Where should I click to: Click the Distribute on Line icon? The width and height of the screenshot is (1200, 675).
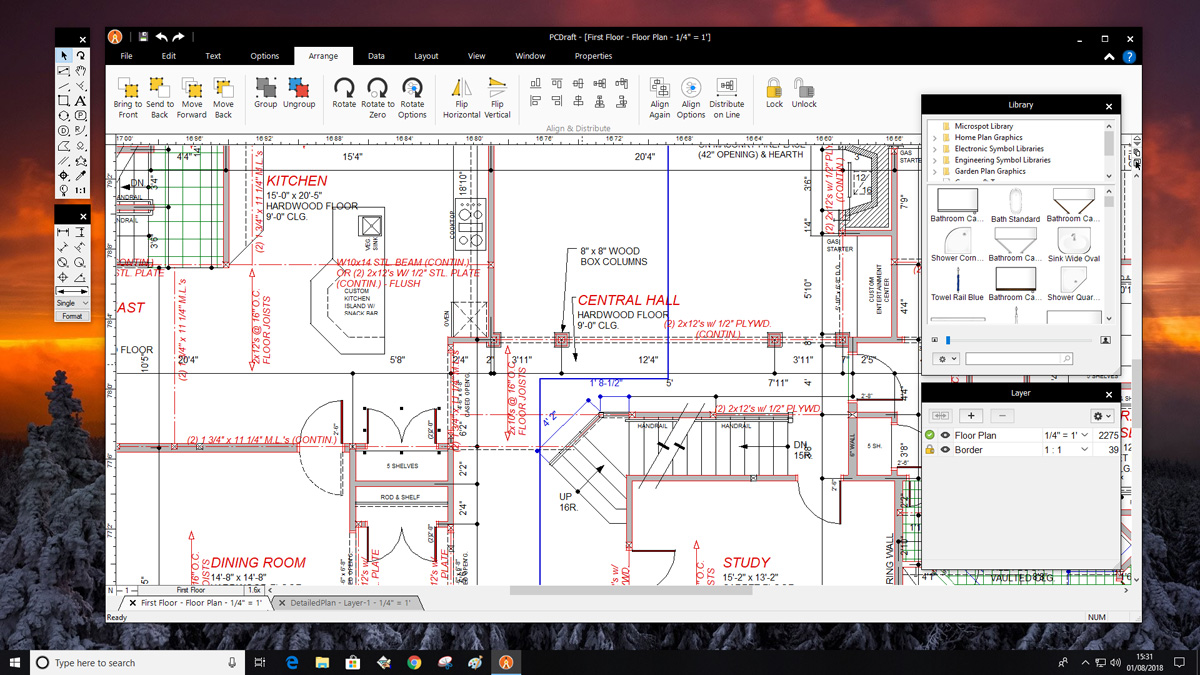tap(727, 88)
